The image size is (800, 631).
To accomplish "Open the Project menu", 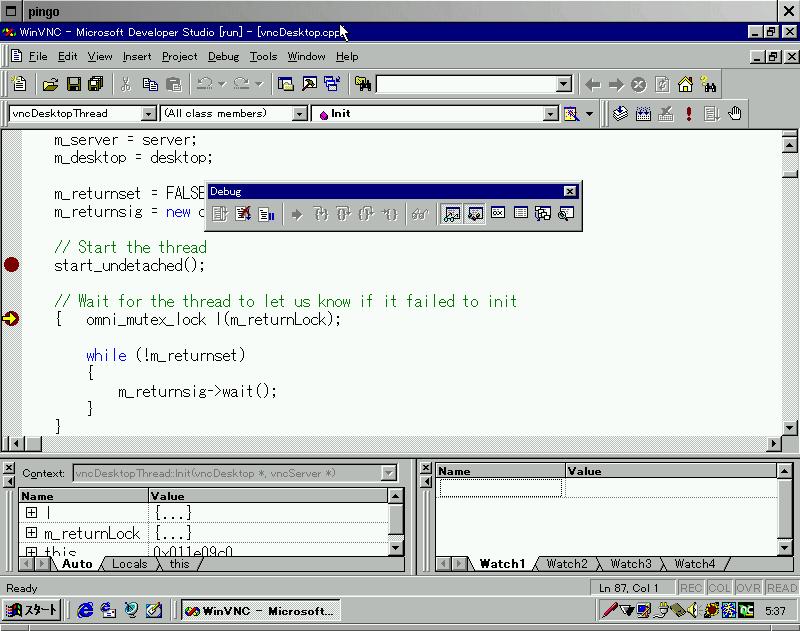I will (180, 56).
